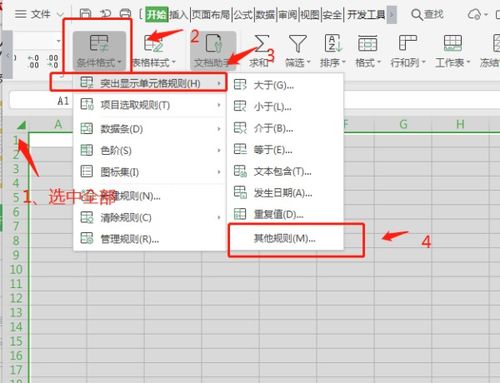Viewport: 500px width, 383px height.
Task: Select row 8 header
Action: [x=16, y=240]
